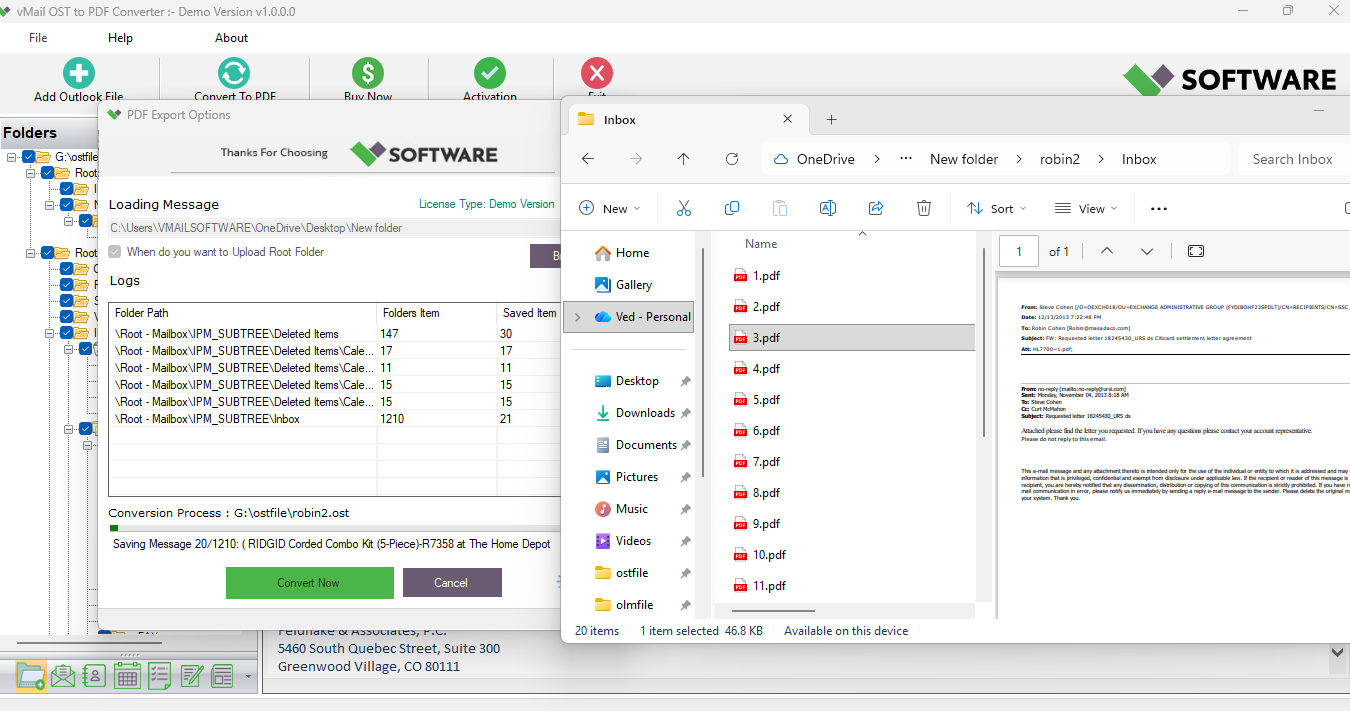Screen dimensions: 1350x711
Task: Click the Refresh icon in Explorer
Action: (x=732, y=159)
